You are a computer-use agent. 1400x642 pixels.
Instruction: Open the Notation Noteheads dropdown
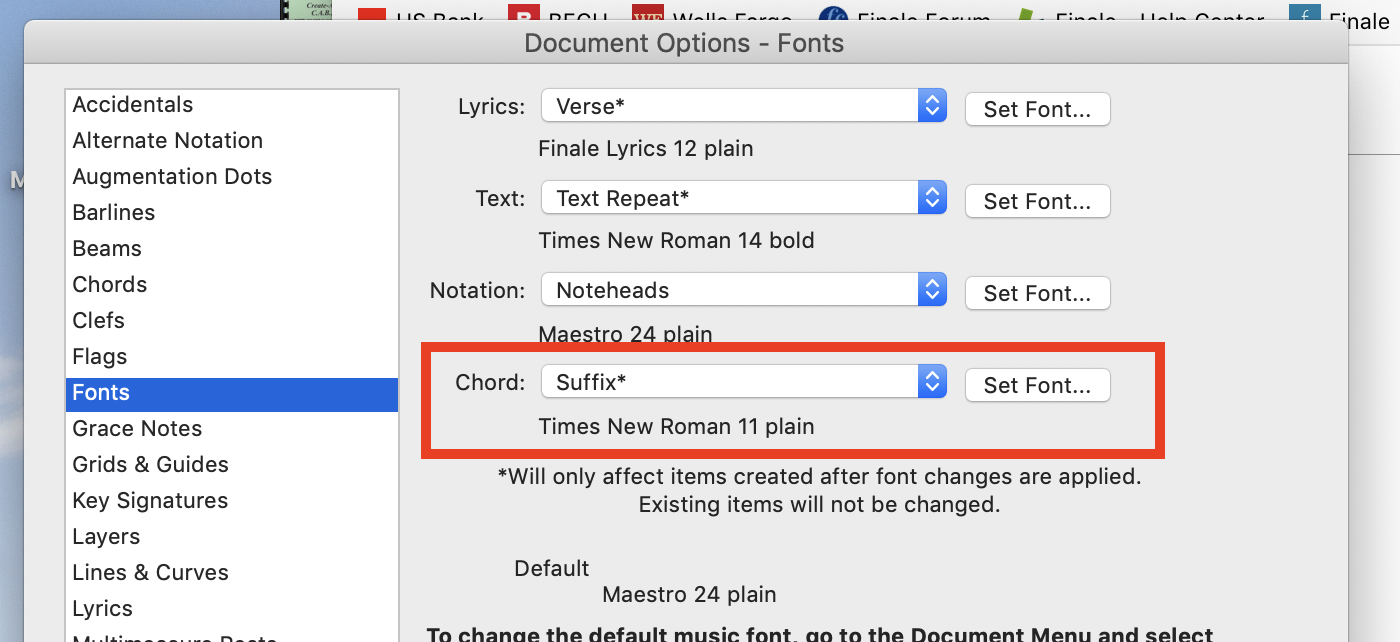743,291
